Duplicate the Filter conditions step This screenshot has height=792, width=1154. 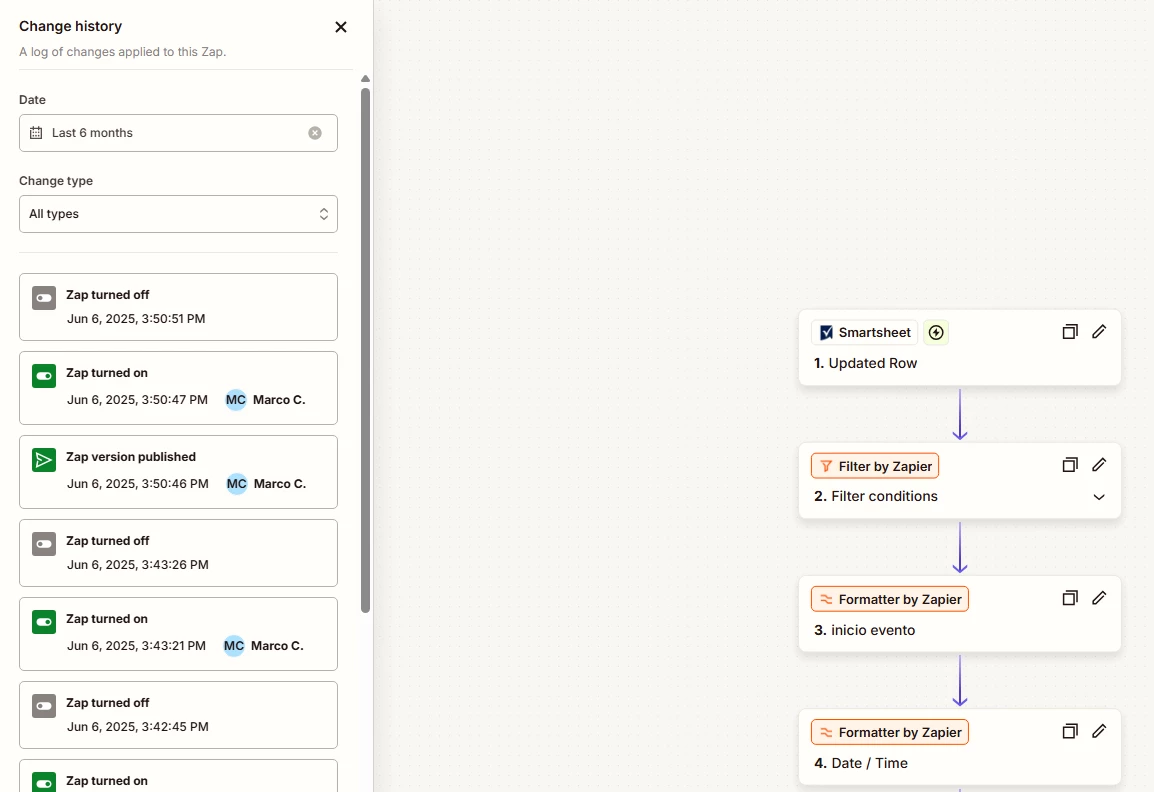[x=1070, y=465]
